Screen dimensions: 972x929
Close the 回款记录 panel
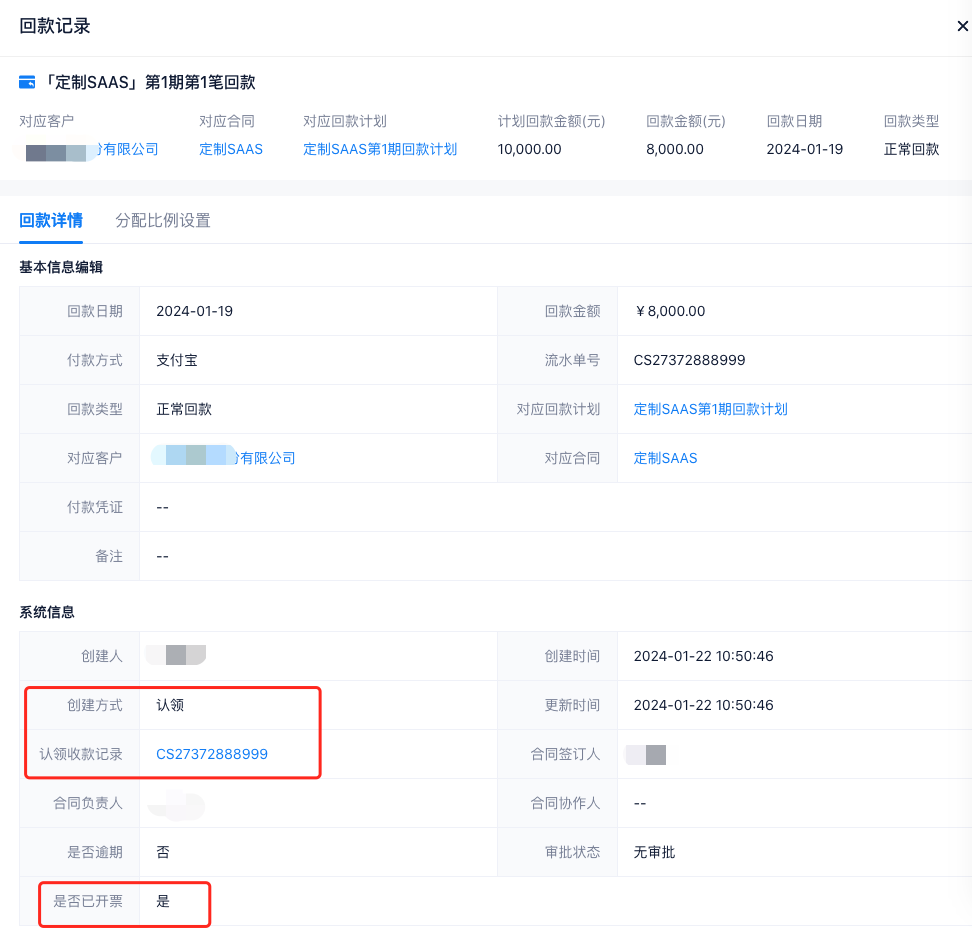961,27
